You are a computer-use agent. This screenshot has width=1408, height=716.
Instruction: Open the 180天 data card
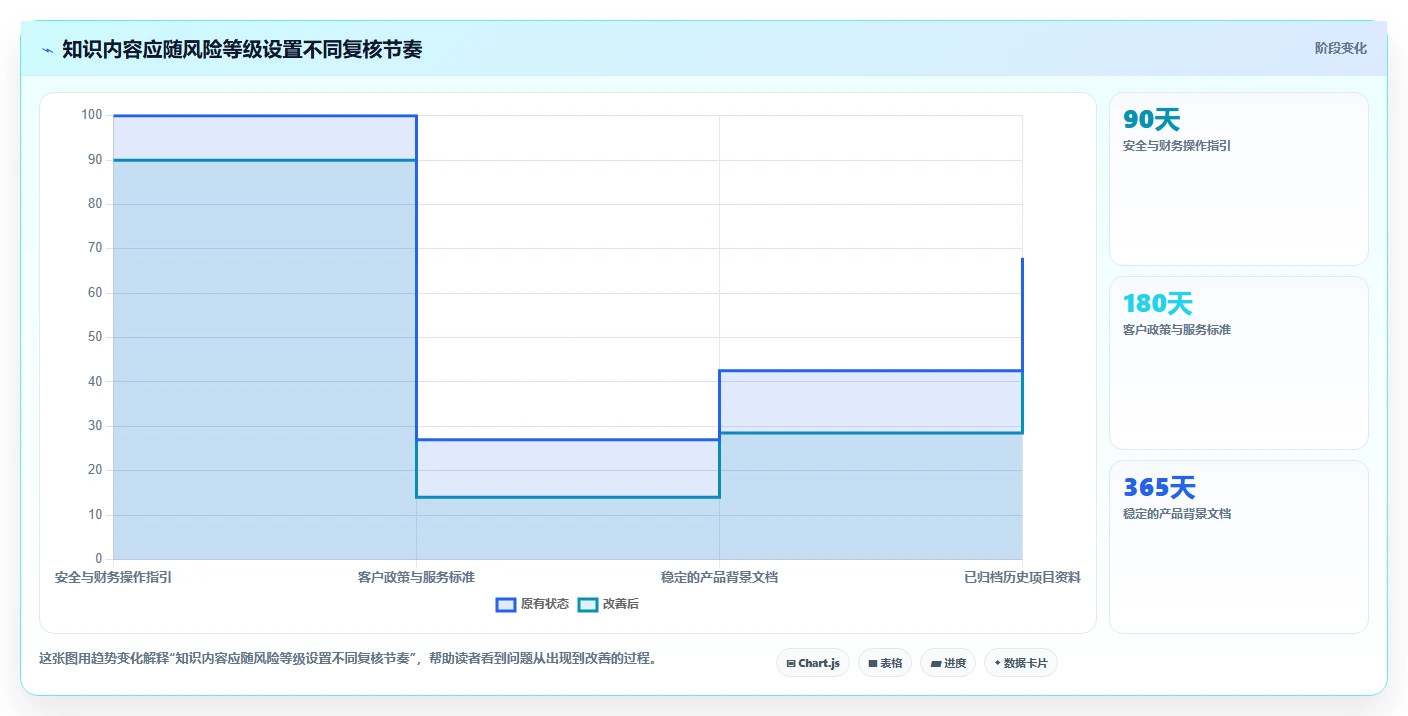1239,363
